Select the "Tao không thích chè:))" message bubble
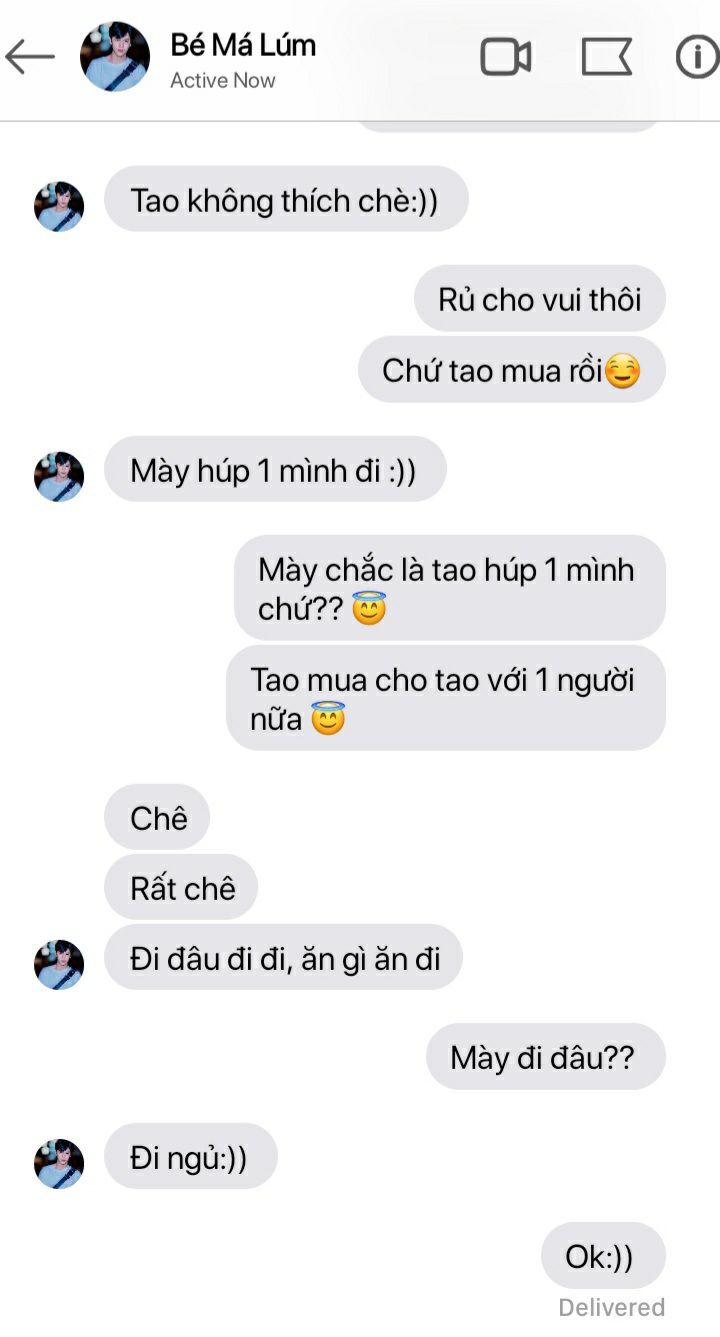The width and height of the screenshot is (720, 1337). pyautogui.click(x=286, y=200)
